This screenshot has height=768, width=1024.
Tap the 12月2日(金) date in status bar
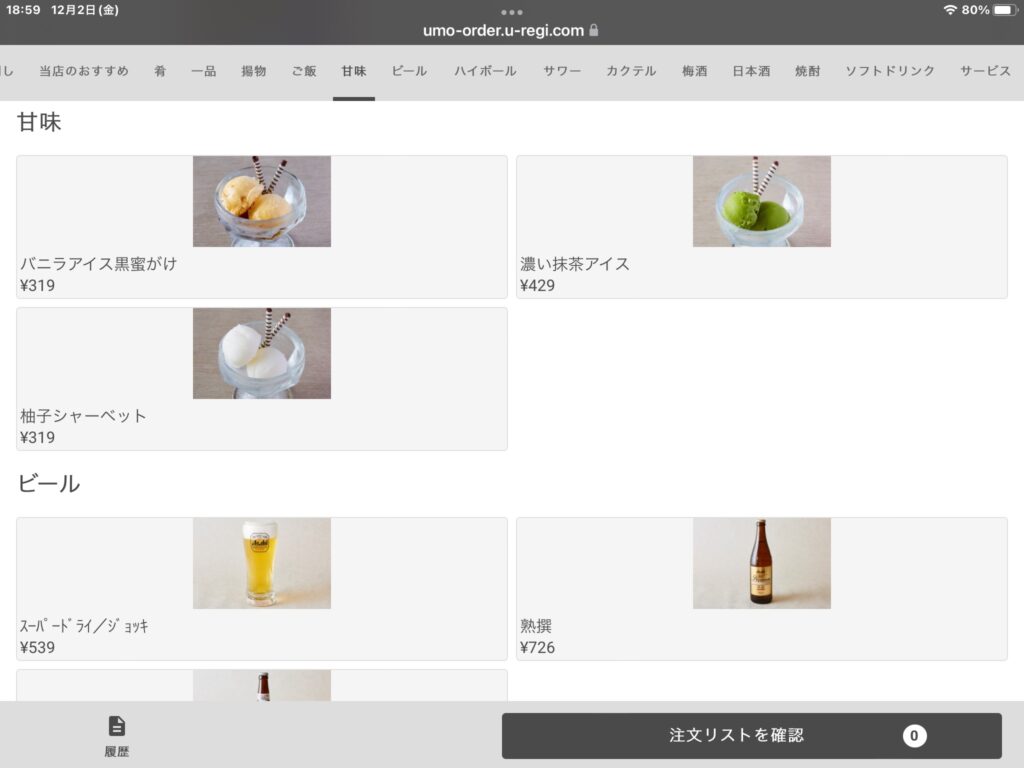point(85,10)
